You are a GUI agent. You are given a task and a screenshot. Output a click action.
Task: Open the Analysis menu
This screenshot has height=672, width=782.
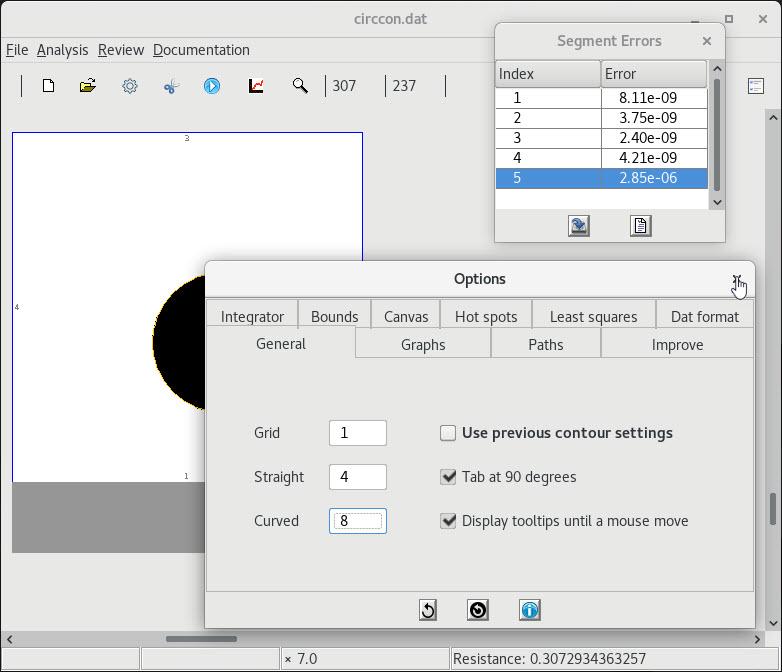[x=62, y=50]
